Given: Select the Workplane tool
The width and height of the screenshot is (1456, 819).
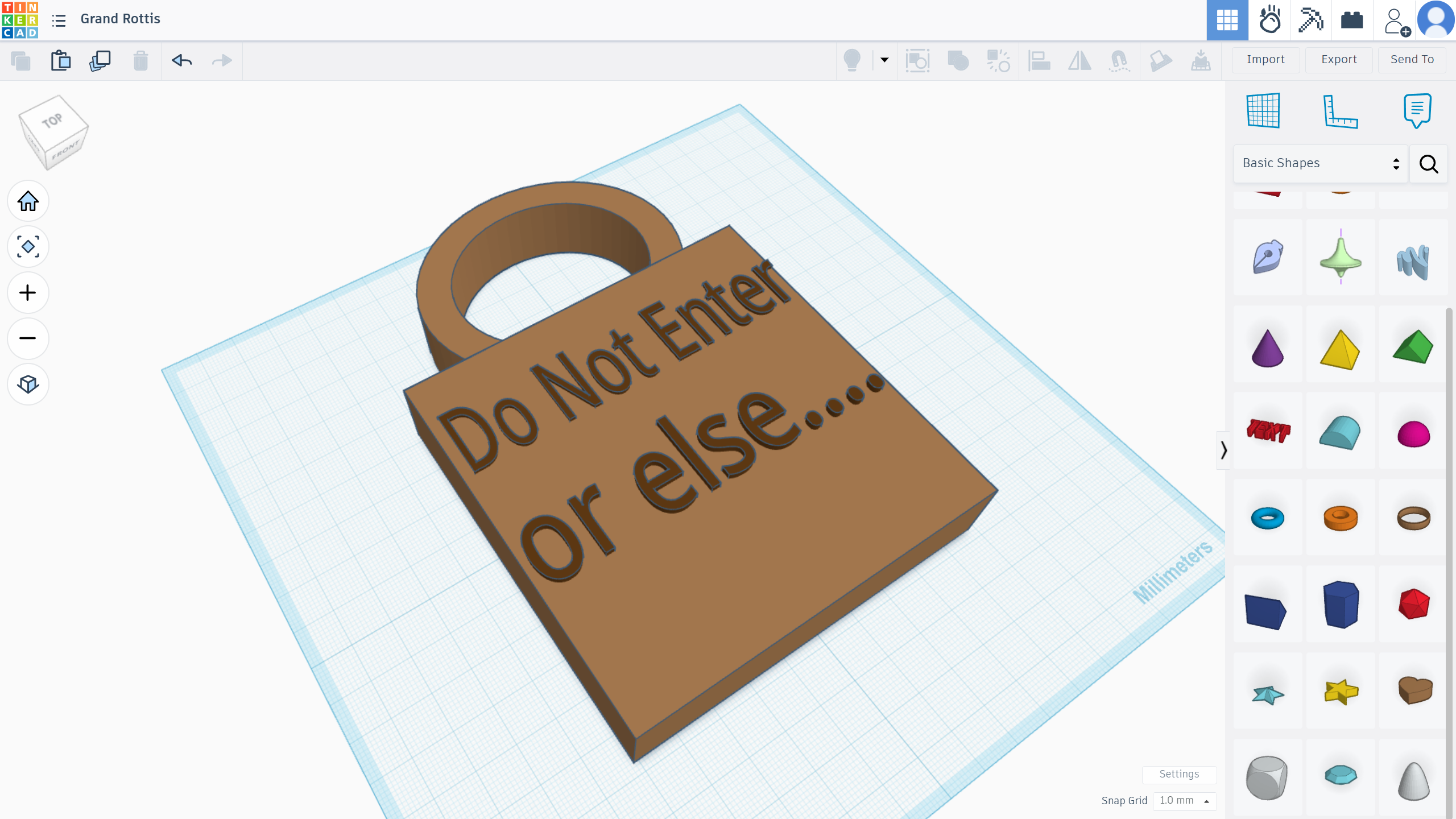Looking at the screenshot, I should (1263, 111).
